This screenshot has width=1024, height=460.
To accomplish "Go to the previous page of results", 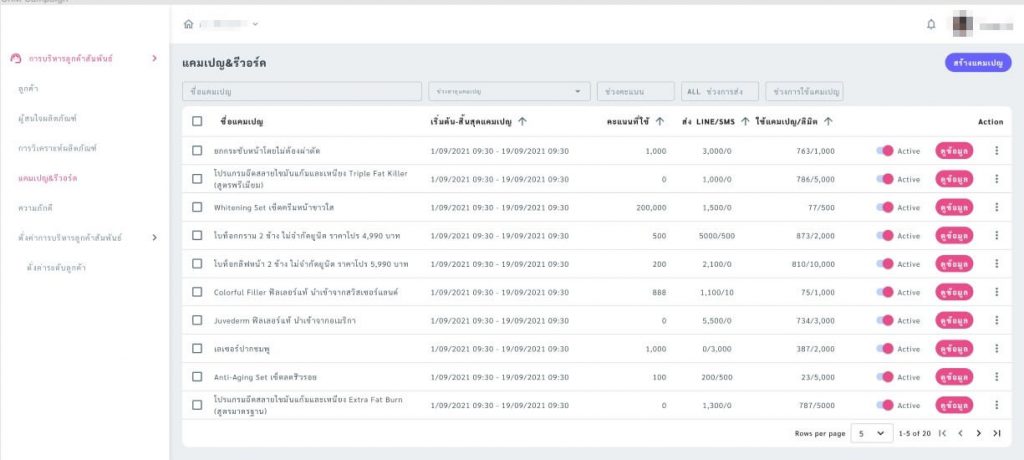I will (961, 433).
